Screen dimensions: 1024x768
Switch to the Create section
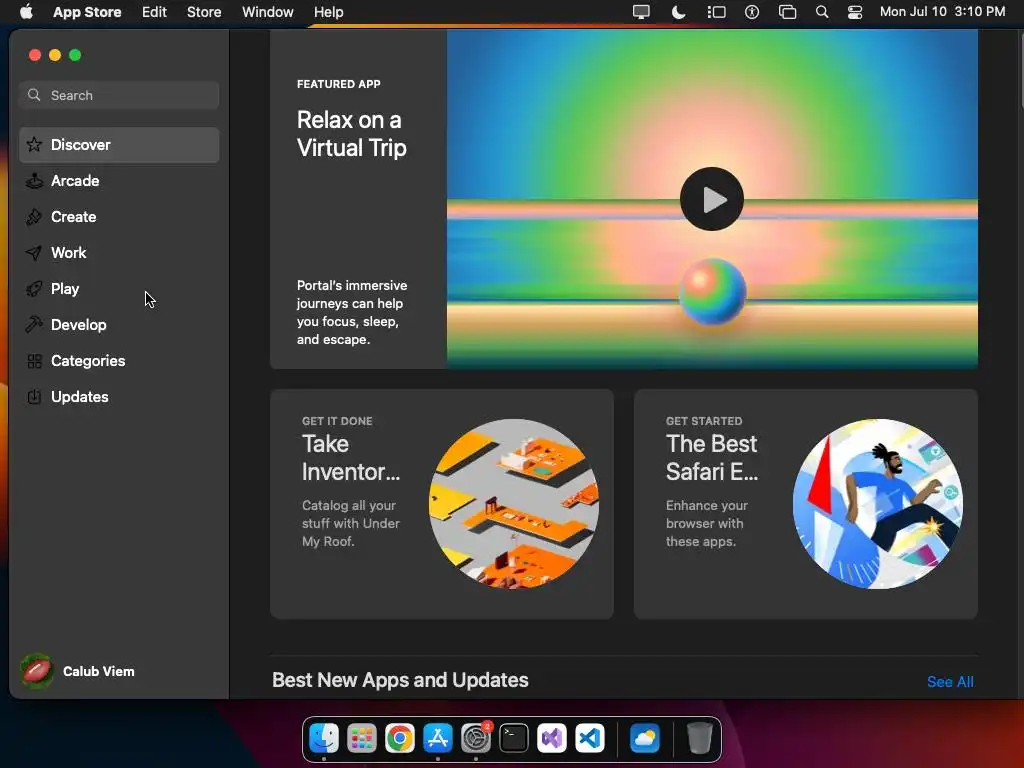tap(119, 217)
